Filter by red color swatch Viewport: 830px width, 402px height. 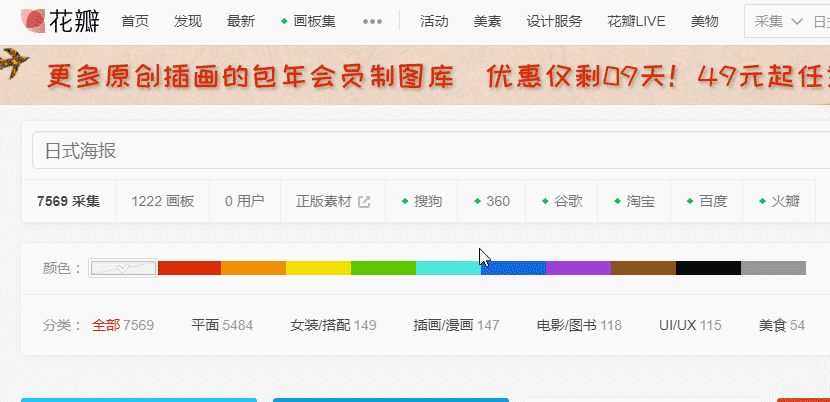(x=188, y=268)
